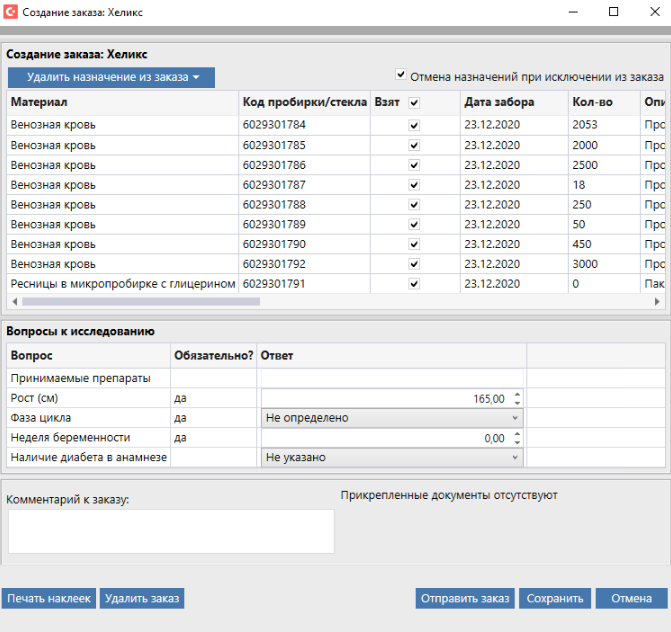Uncheck 'Взят' for tube 6029301784
The image size is (671, 632).
click(414, 126)
